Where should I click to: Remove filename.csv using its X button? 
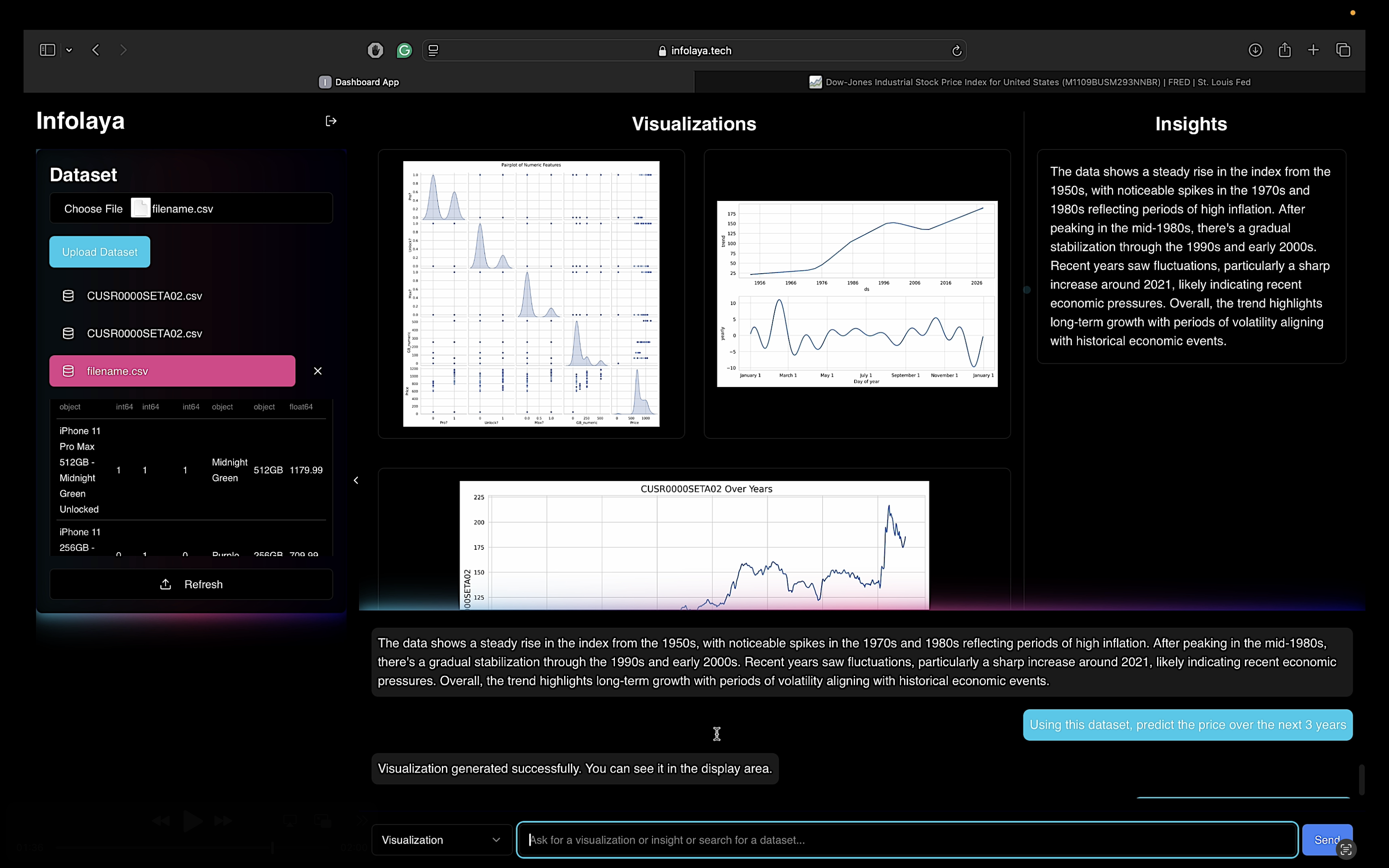tap(318, 370)
